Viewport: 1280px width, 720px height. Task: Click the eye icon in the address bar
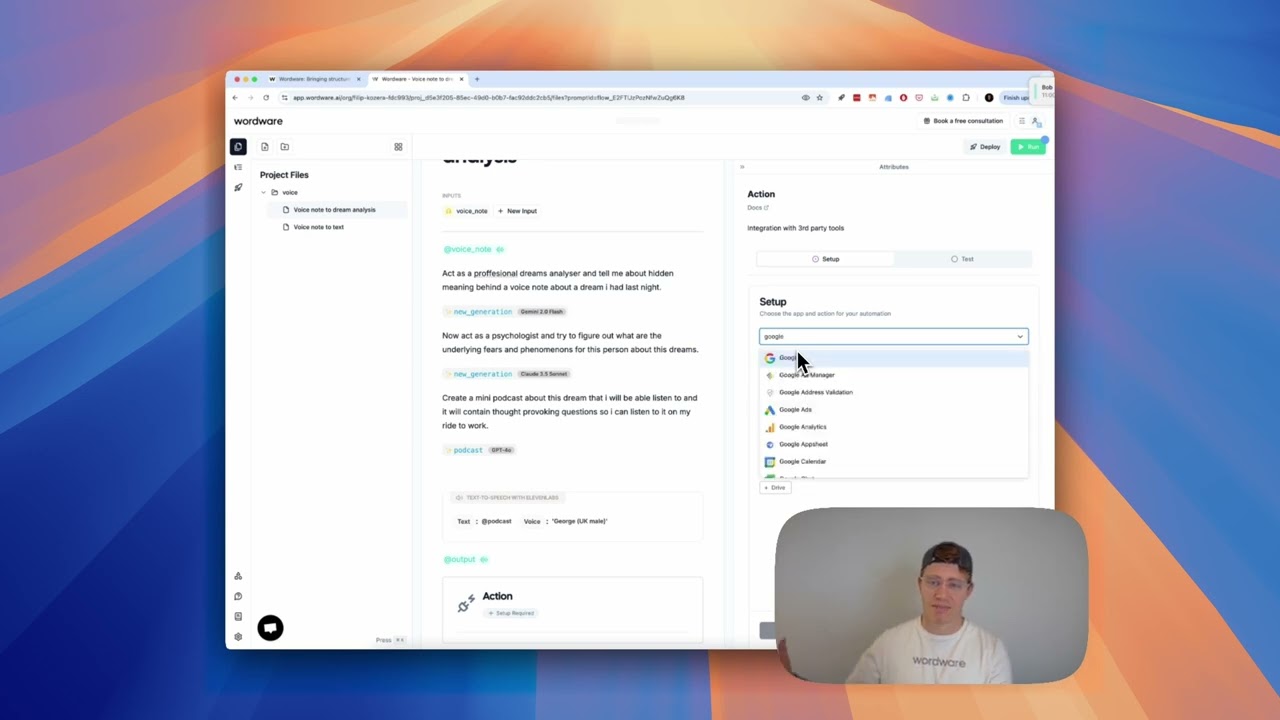tap(805, 98)
